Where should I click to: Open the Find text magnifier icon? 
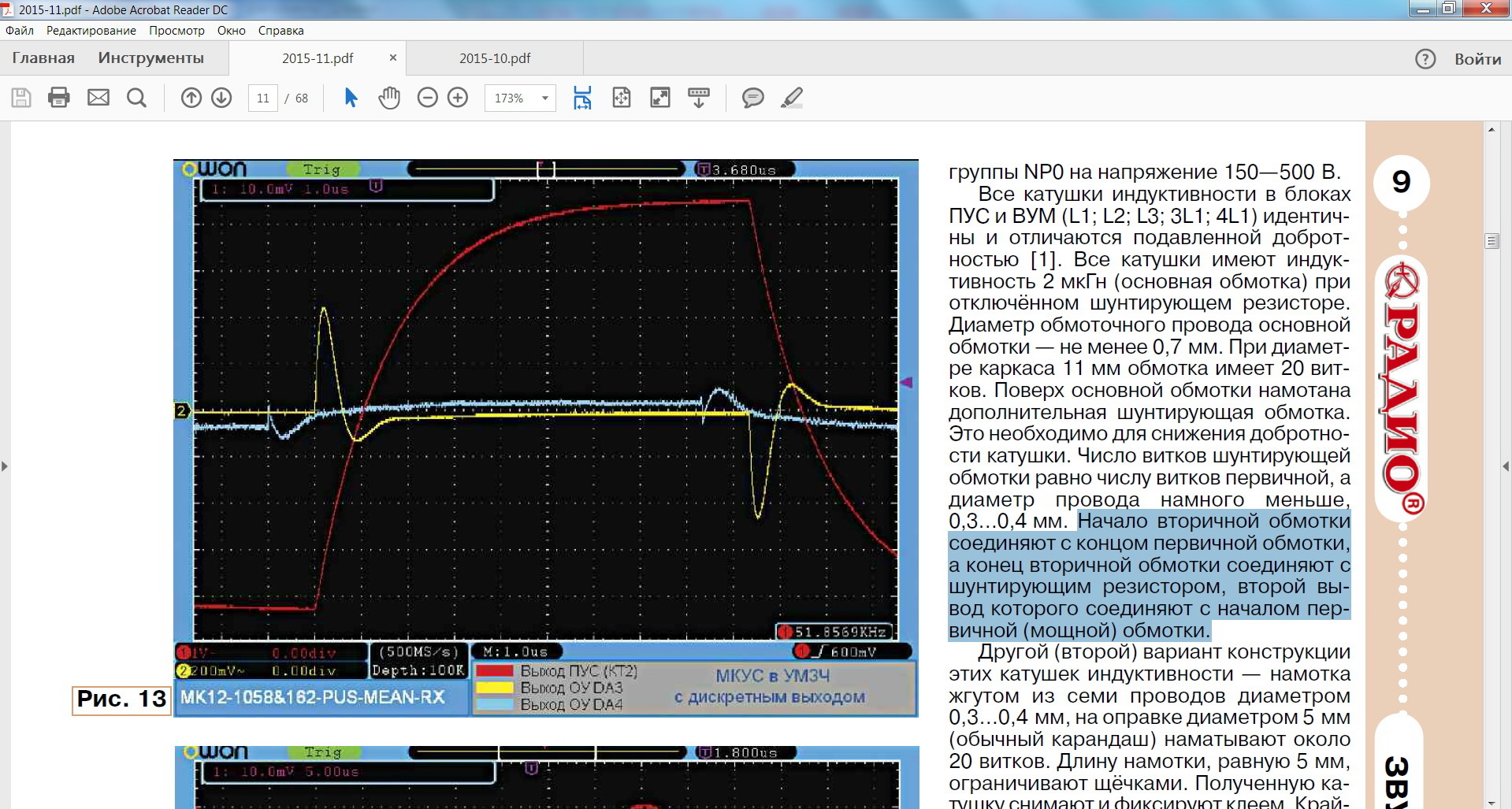coord(136,98)
